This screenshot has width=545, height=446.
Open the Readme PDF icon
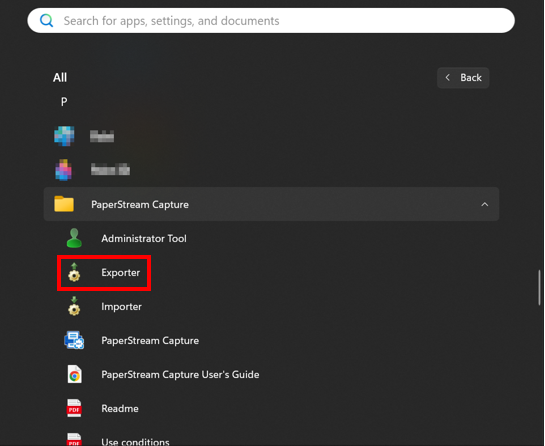[x=74, y=408]
